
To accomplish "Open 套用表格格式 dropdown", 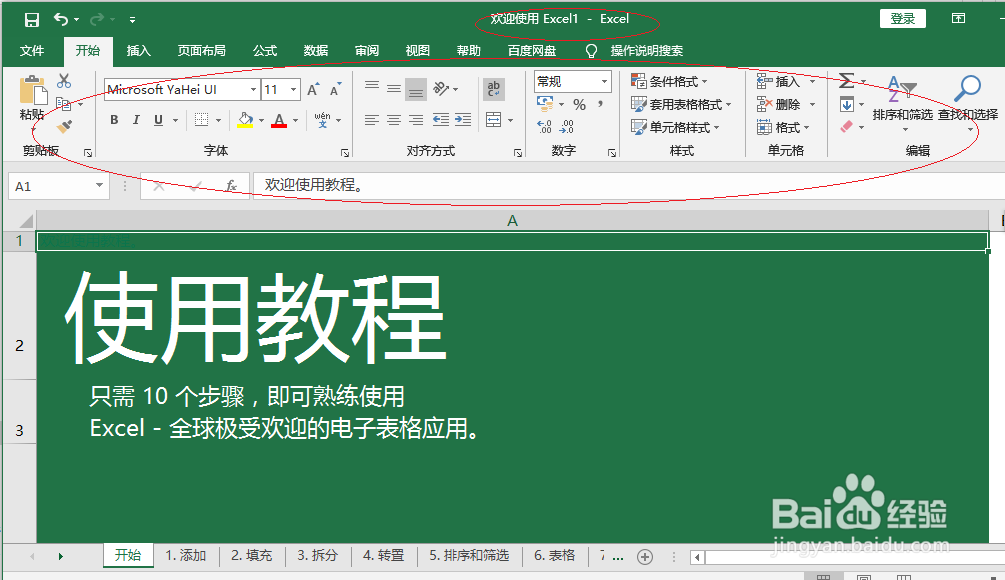I will (x=681, y=104).
